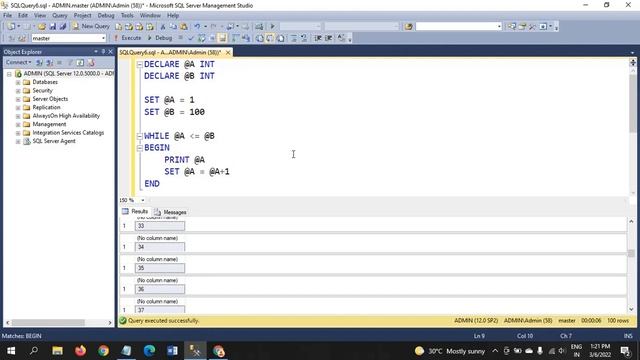Click the Undo arrow icon

(x=197, y=27)
